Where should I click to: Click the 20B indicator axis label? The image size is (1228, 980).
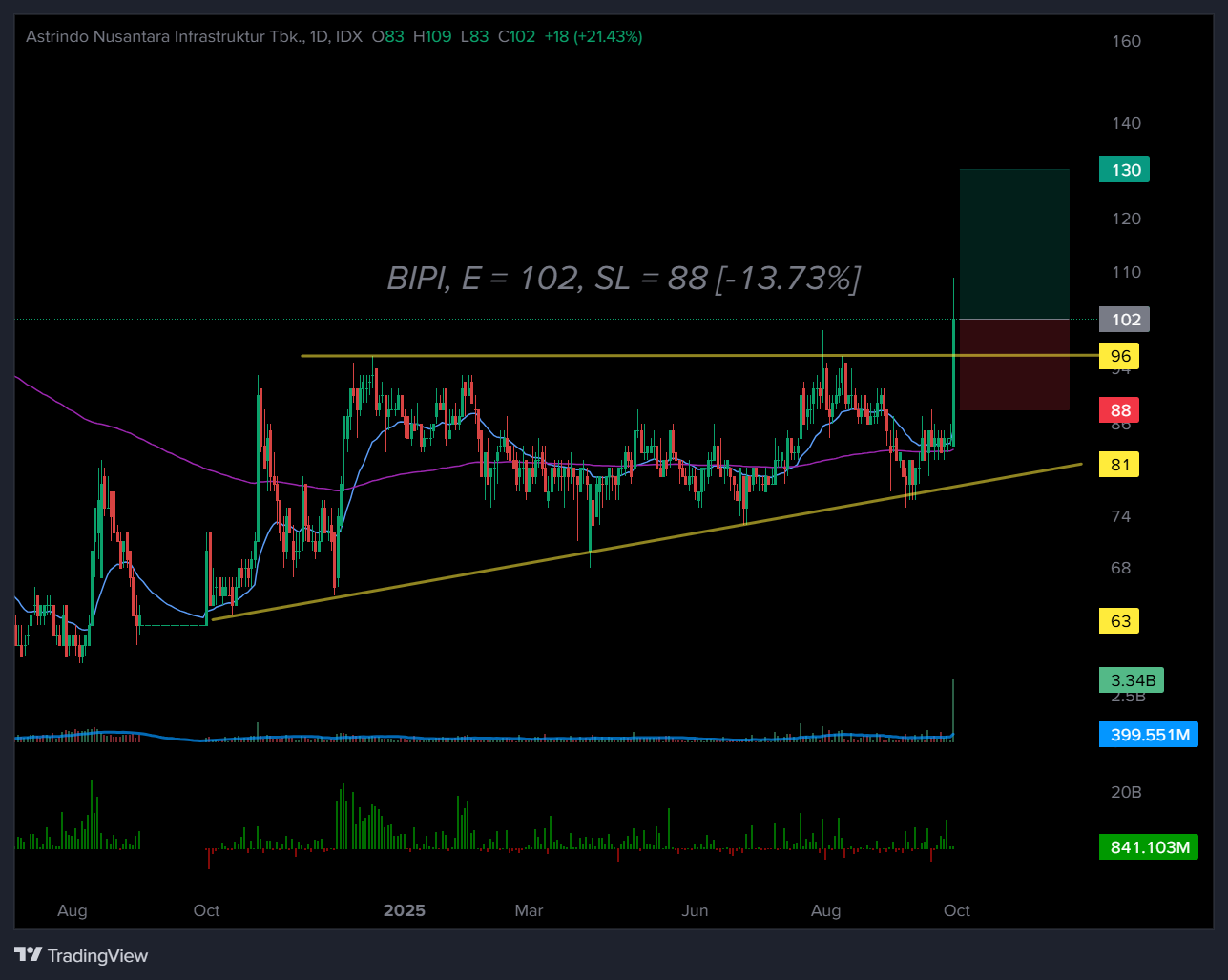click(1126, 792)
